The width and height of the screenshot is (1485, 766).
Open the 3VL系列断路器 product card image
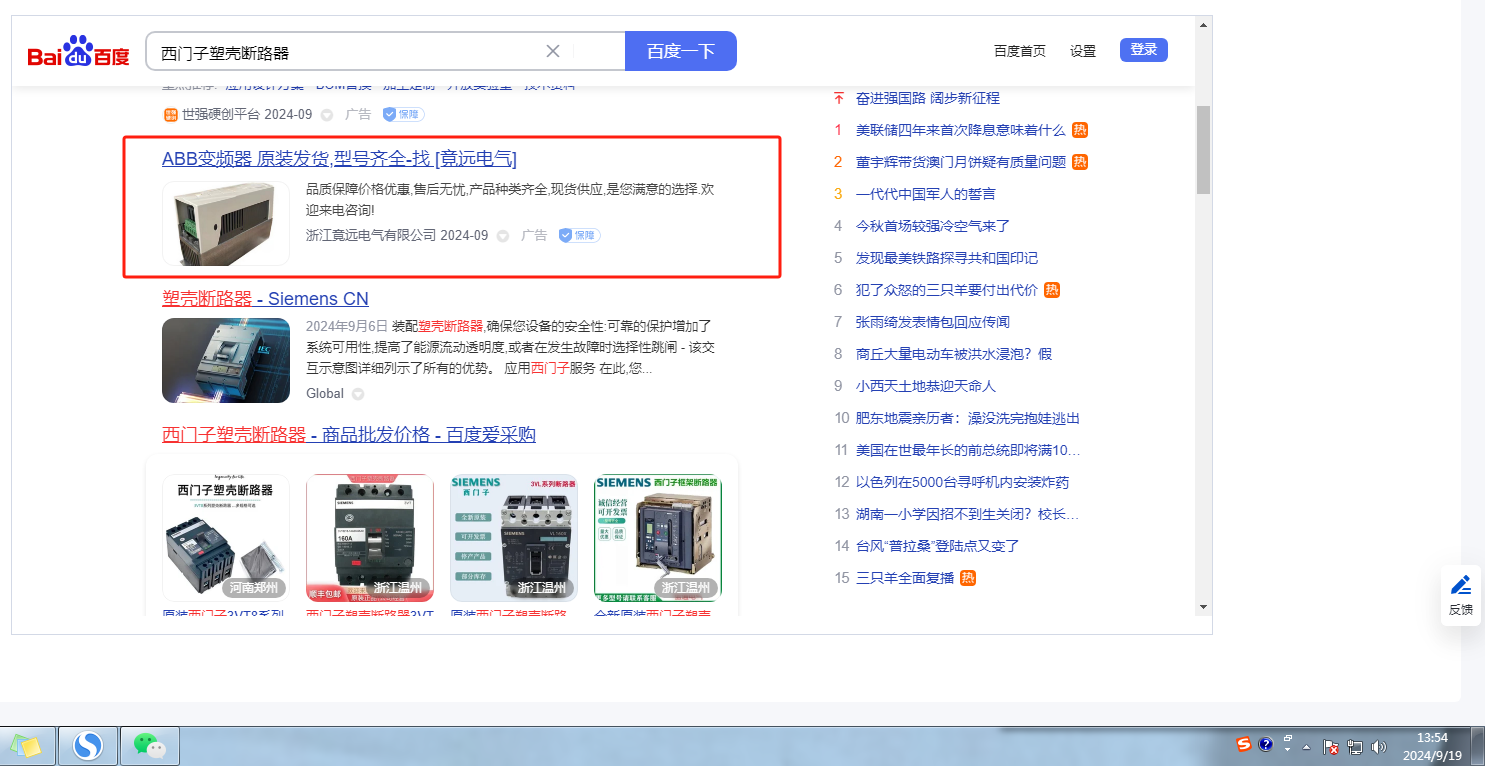[514, 537]
